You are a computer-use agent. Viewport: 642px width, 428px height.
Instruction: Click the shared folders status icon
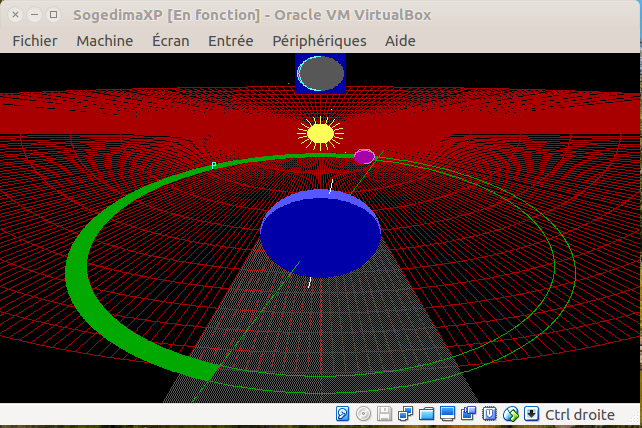(x=426, y=414)
